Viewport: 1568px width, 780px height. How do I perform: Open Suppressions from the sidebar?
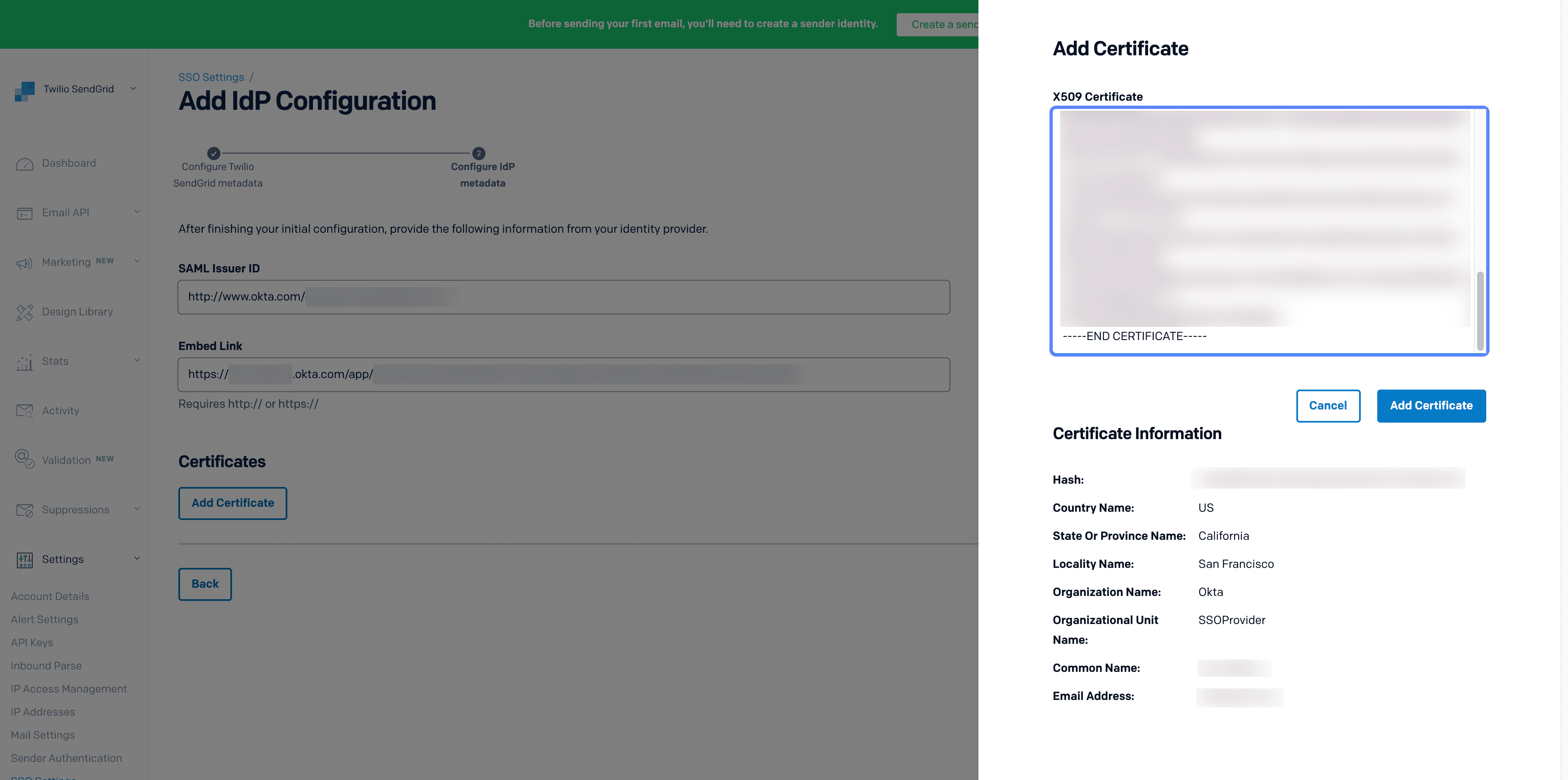[x=24, y=510]
